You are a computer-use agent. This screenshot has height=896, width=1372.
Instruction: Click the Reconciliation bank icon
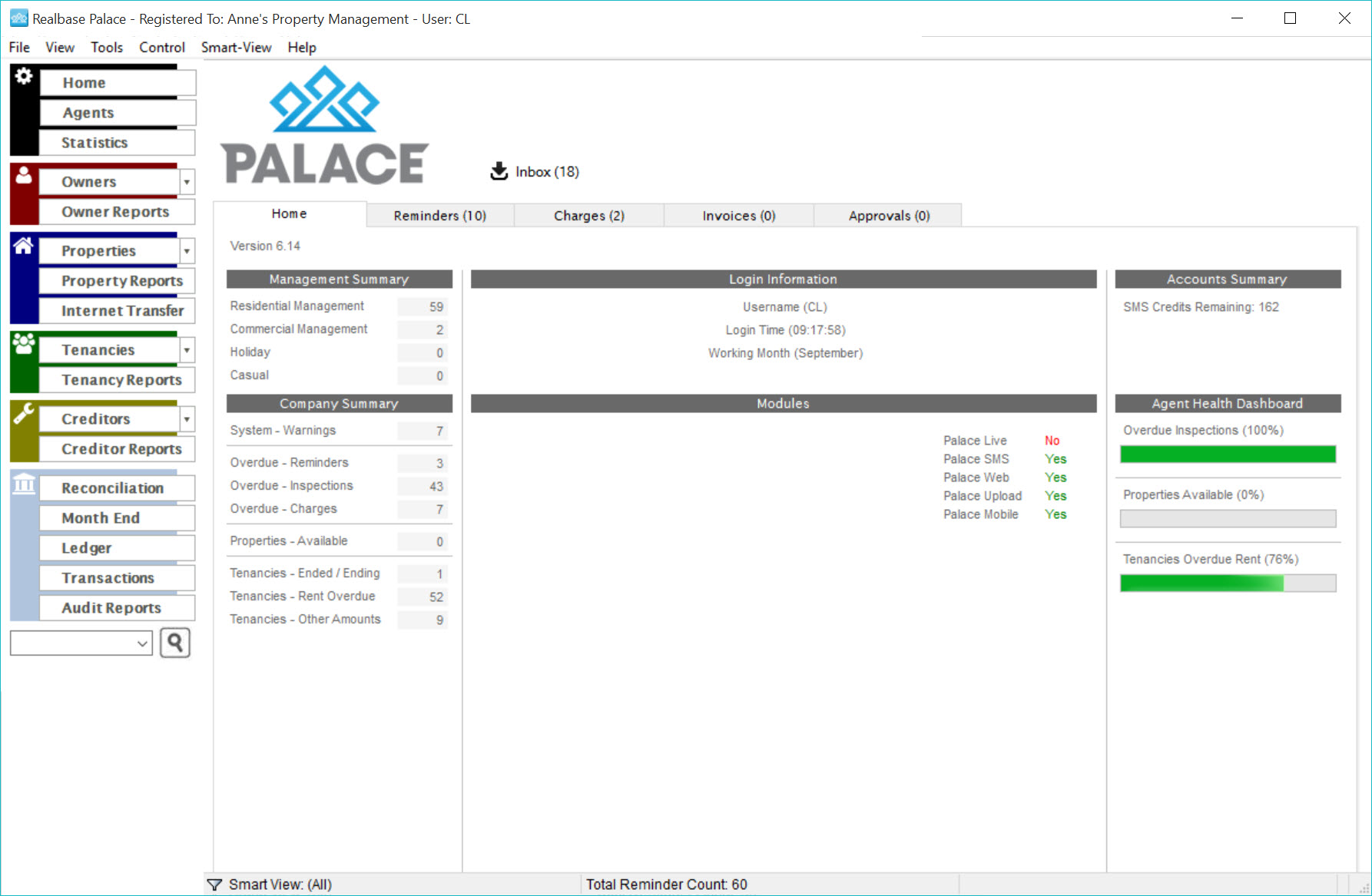[x=24, y=484]
